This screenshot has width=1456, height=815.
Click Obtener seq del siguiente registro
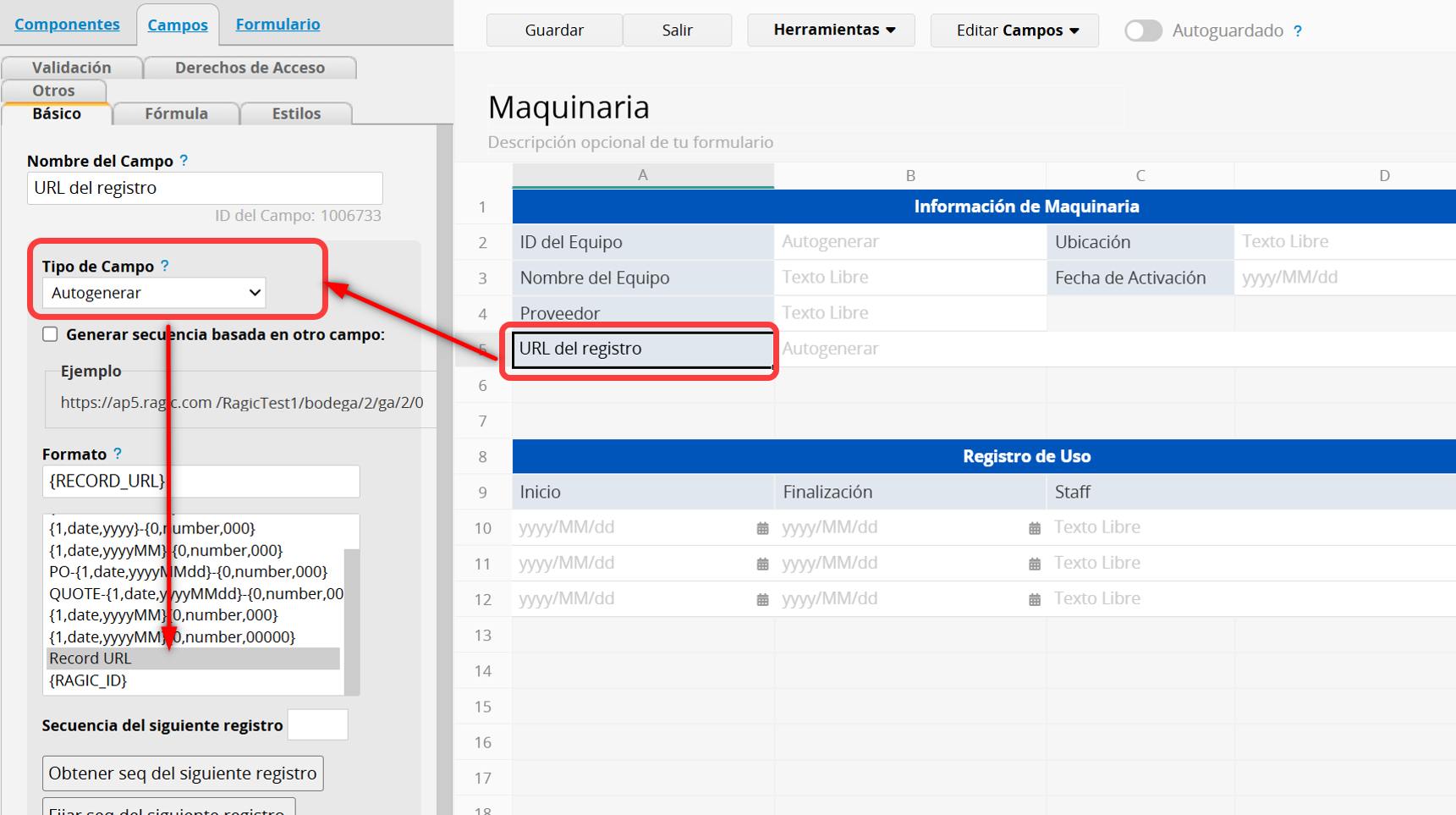[x=183, y=773]
